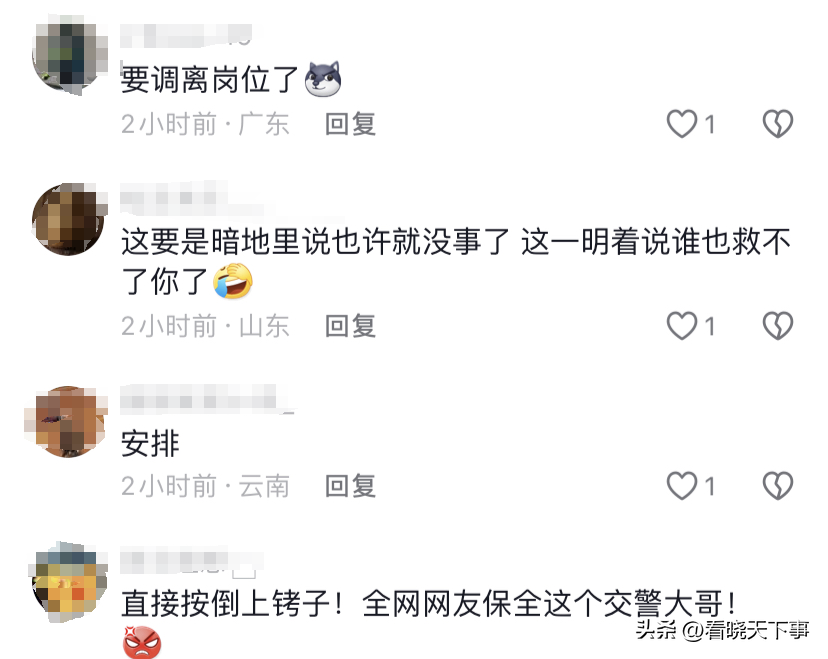Reply to the Yunnan comment via 回复
828x659 pixels.
tap(350, 486)
